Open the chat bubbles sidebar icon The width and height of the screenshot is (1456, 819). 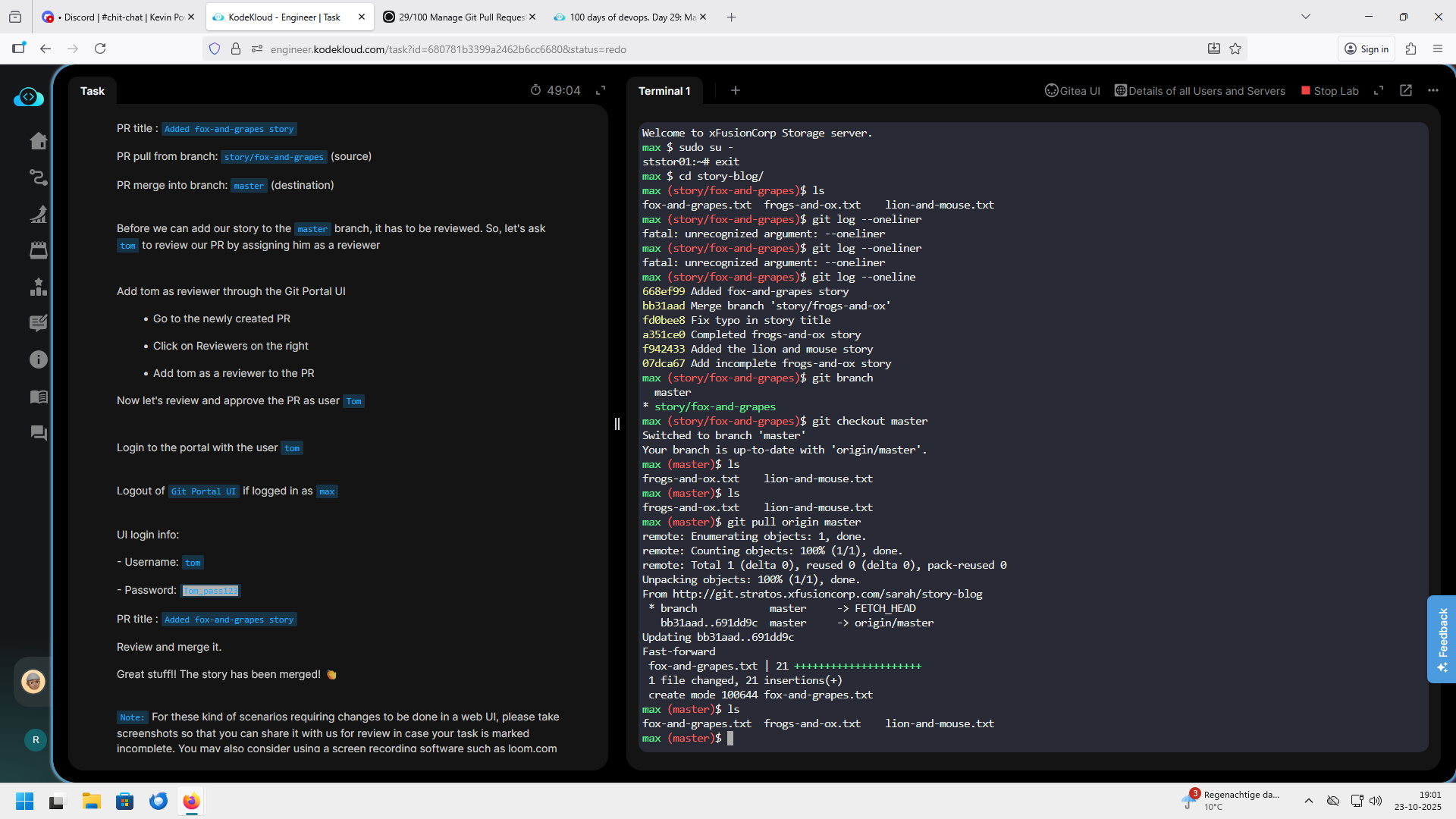(38, 433)
